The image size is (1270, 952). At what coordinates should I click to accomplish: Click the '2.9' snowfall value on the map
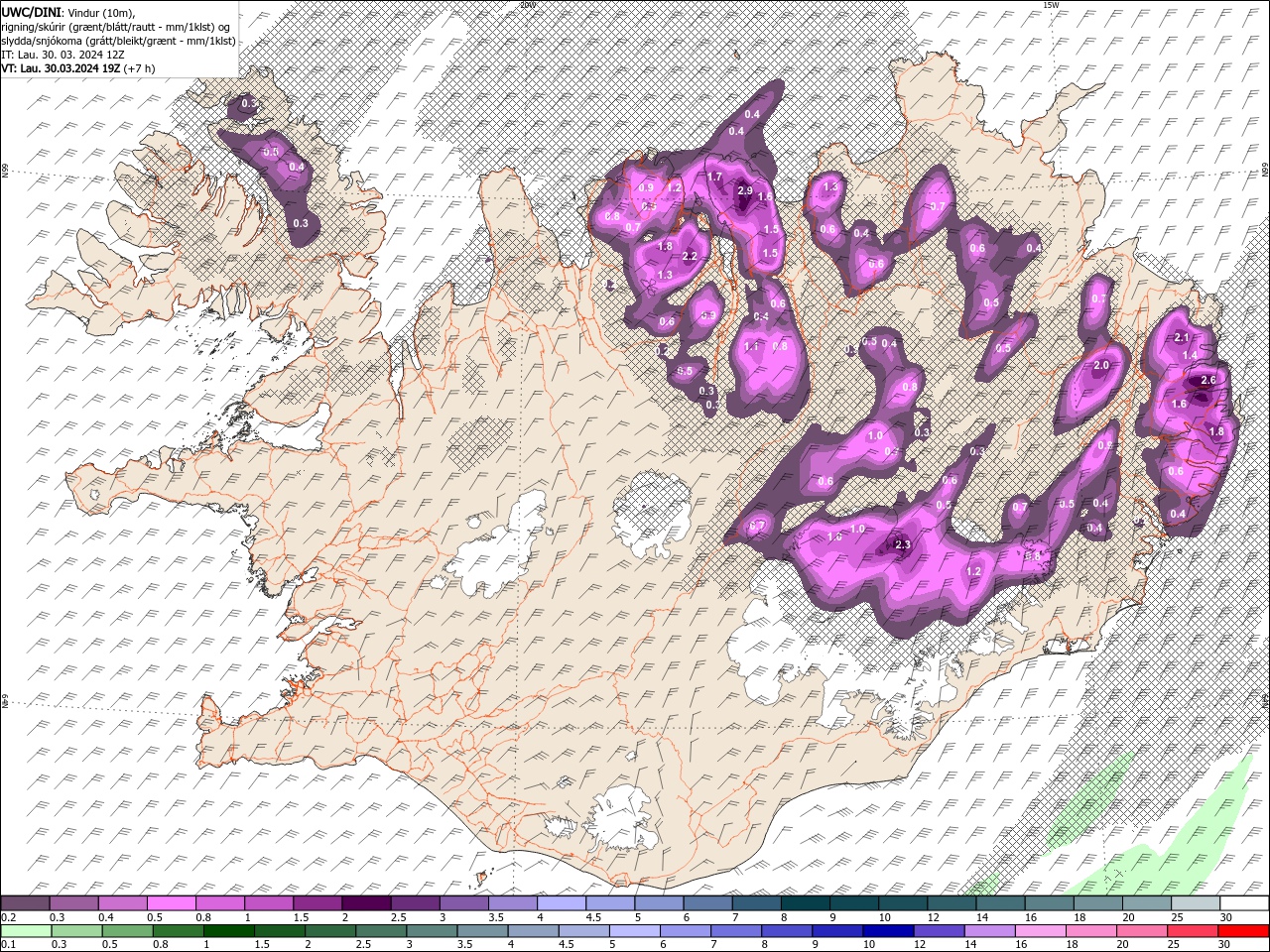[x=745, y=190]
